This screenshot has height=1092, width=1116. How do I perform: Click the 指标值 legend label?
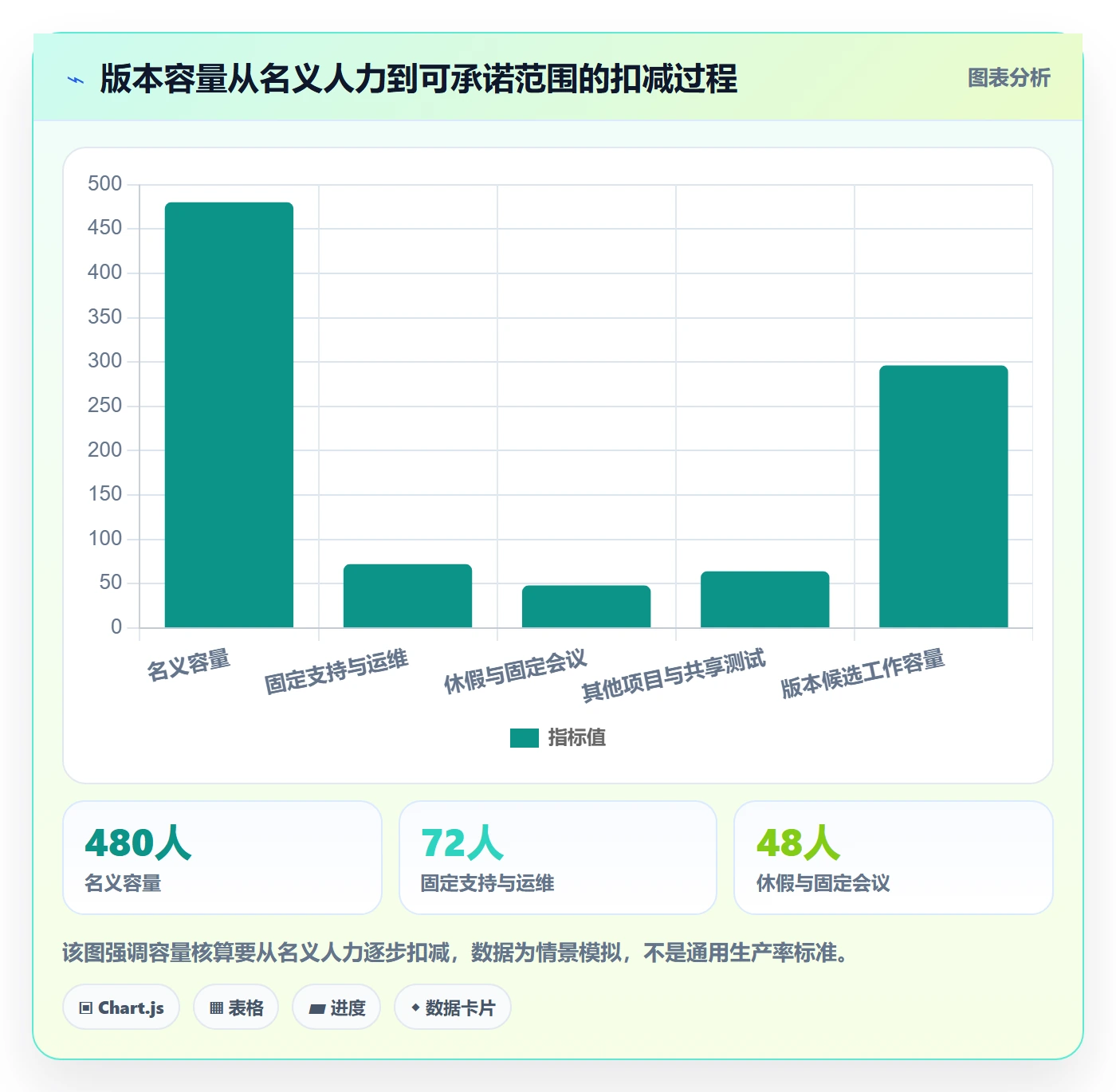577,738
